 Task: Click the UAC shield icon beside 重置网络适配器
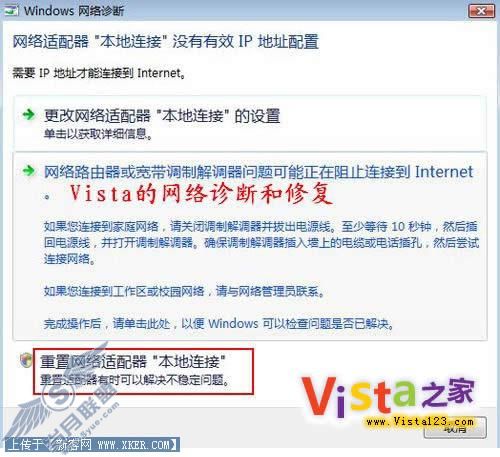point(26,361)
